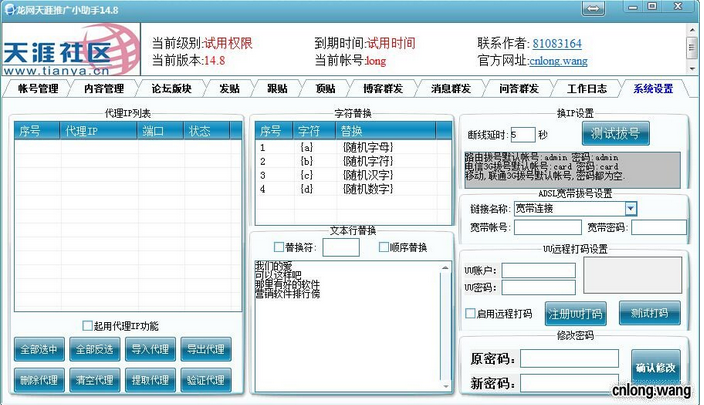Go to the 发贴 tab
The width and height of the screenshot is (704, 405).
229,88
